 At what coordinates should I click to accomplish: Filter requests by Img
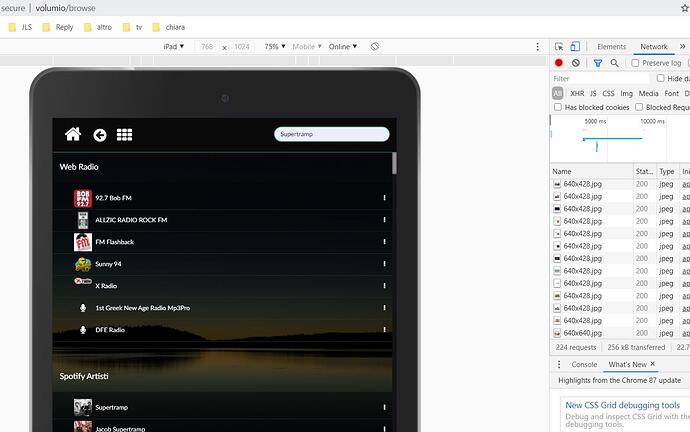[626, 93]
